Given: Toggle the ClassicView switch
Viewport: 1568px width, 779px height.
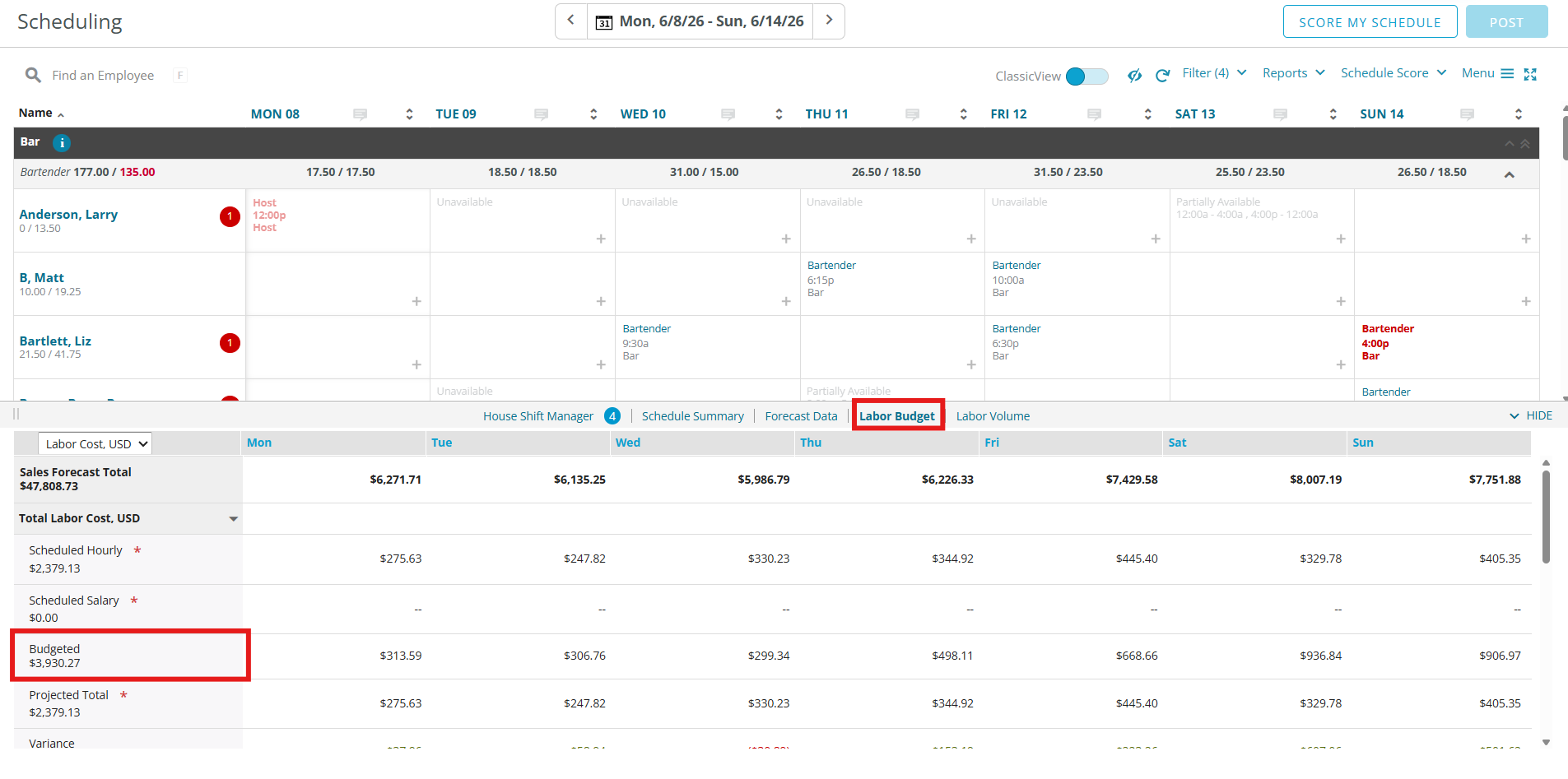Looking at the screenshot, I should click(1086, 77).
